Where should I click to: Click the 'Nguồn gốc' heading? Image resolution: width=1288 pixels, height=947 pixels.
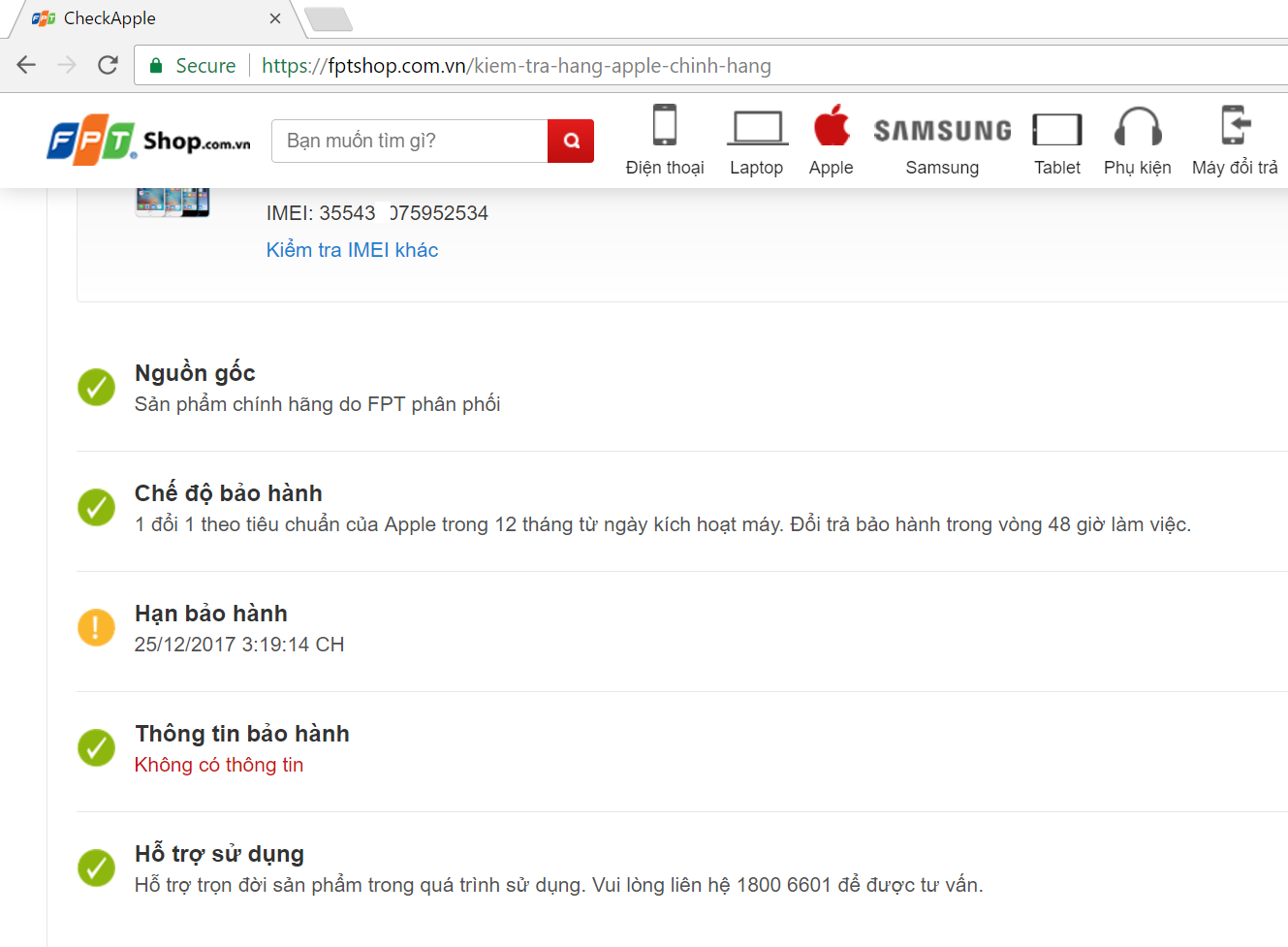tap(195, 373)
